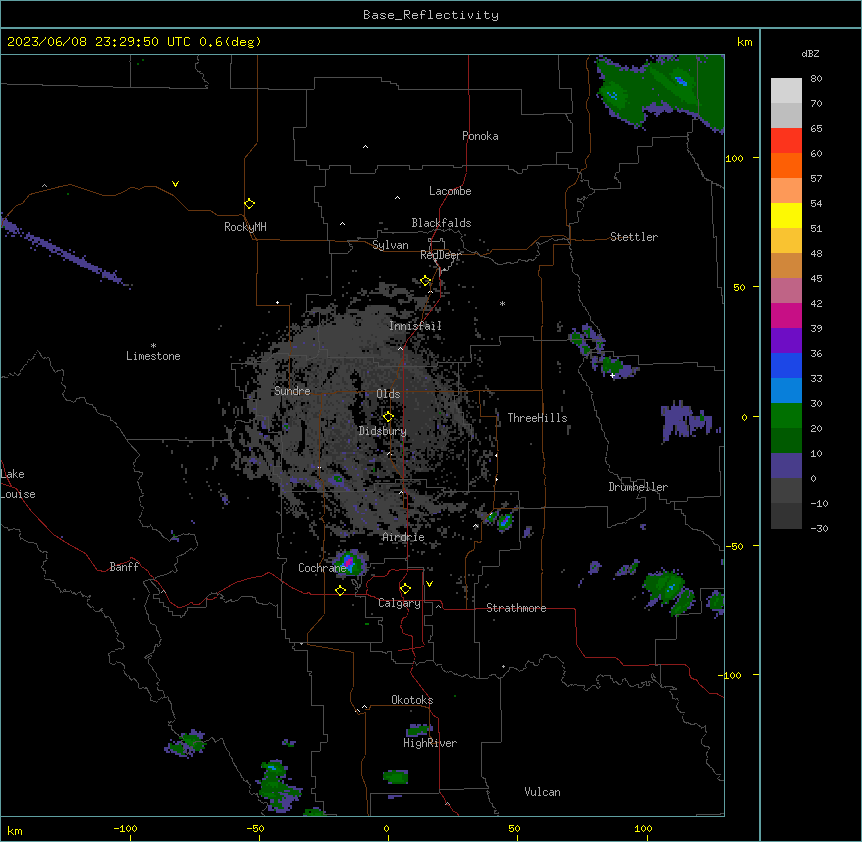Click the Didsbury town label
The width and height of the screenshot is (862, 842).
pos(383,431)
